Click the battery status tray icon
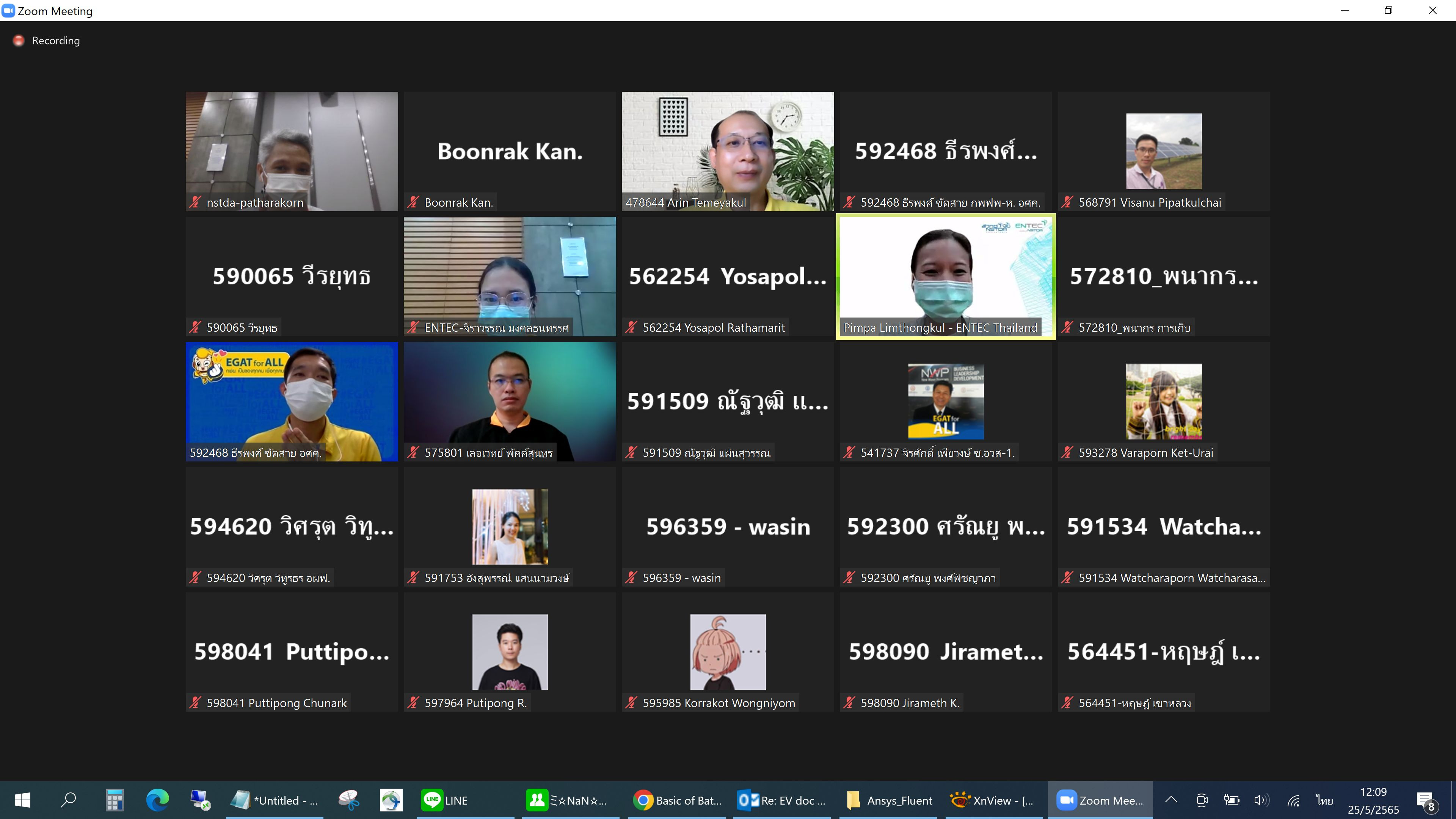The image size is (1456, 819). point(1232,800)
